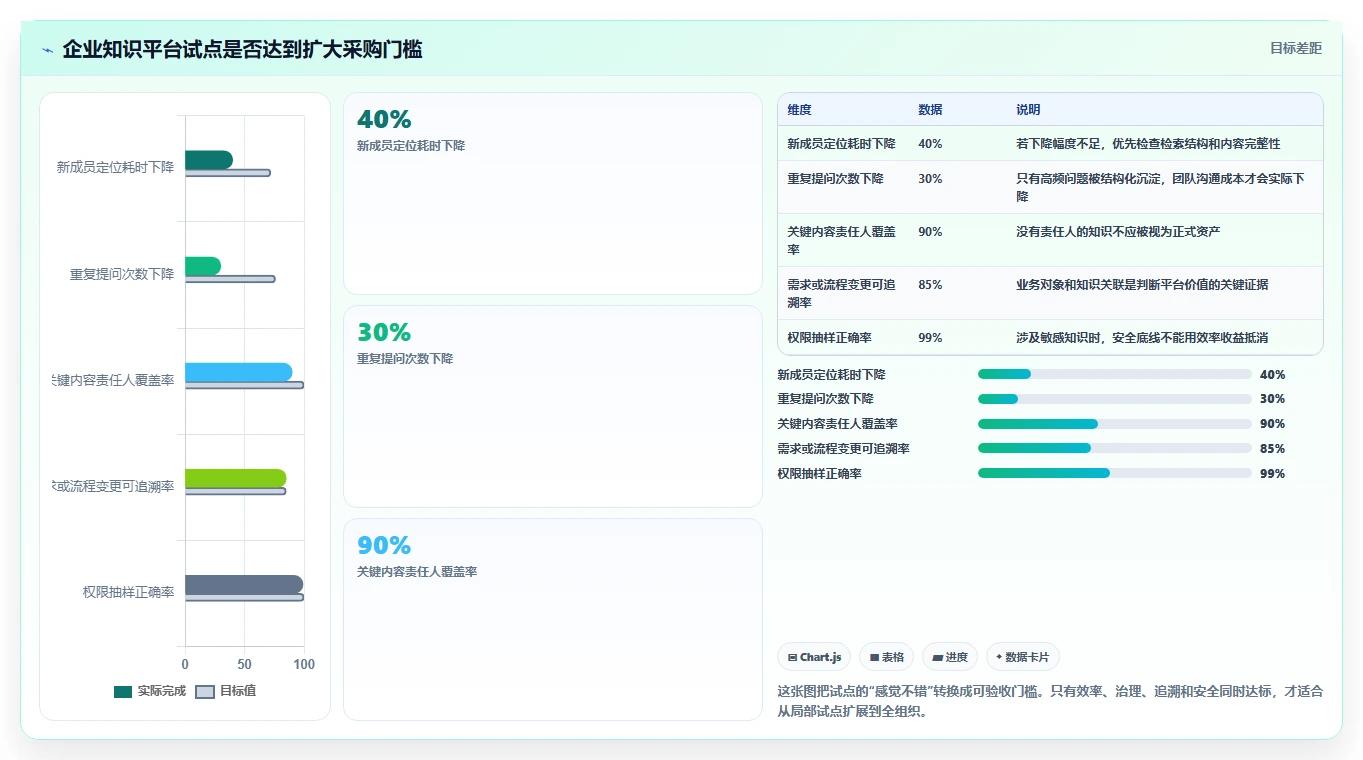
Task: Click 新成员定位耗时下降 caption in the 40% card
Action: click(411, 146)
